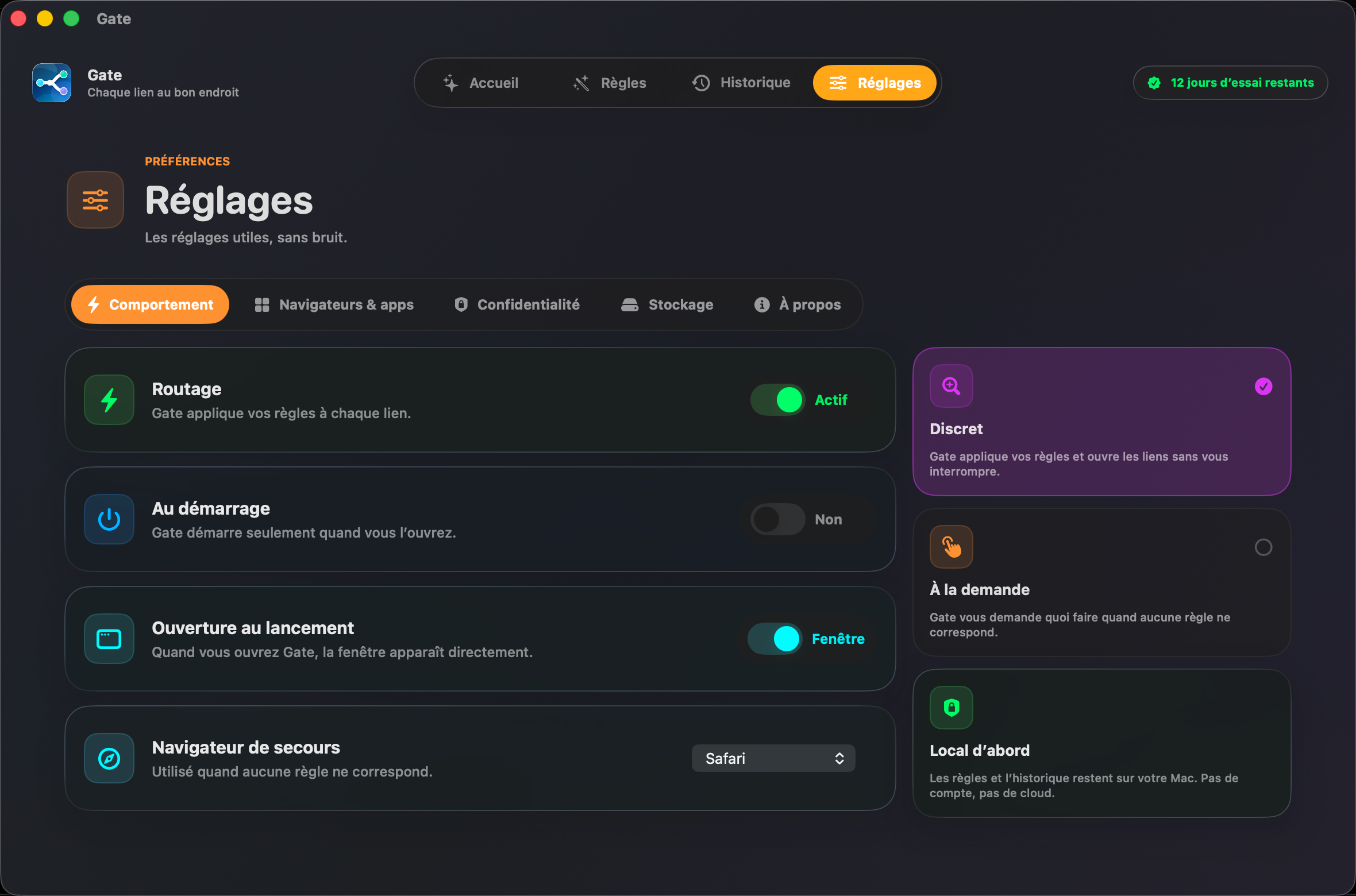Select the Discret mode radio check
This screenshot has width=1356, height=896.
[x=1263, y=387]
